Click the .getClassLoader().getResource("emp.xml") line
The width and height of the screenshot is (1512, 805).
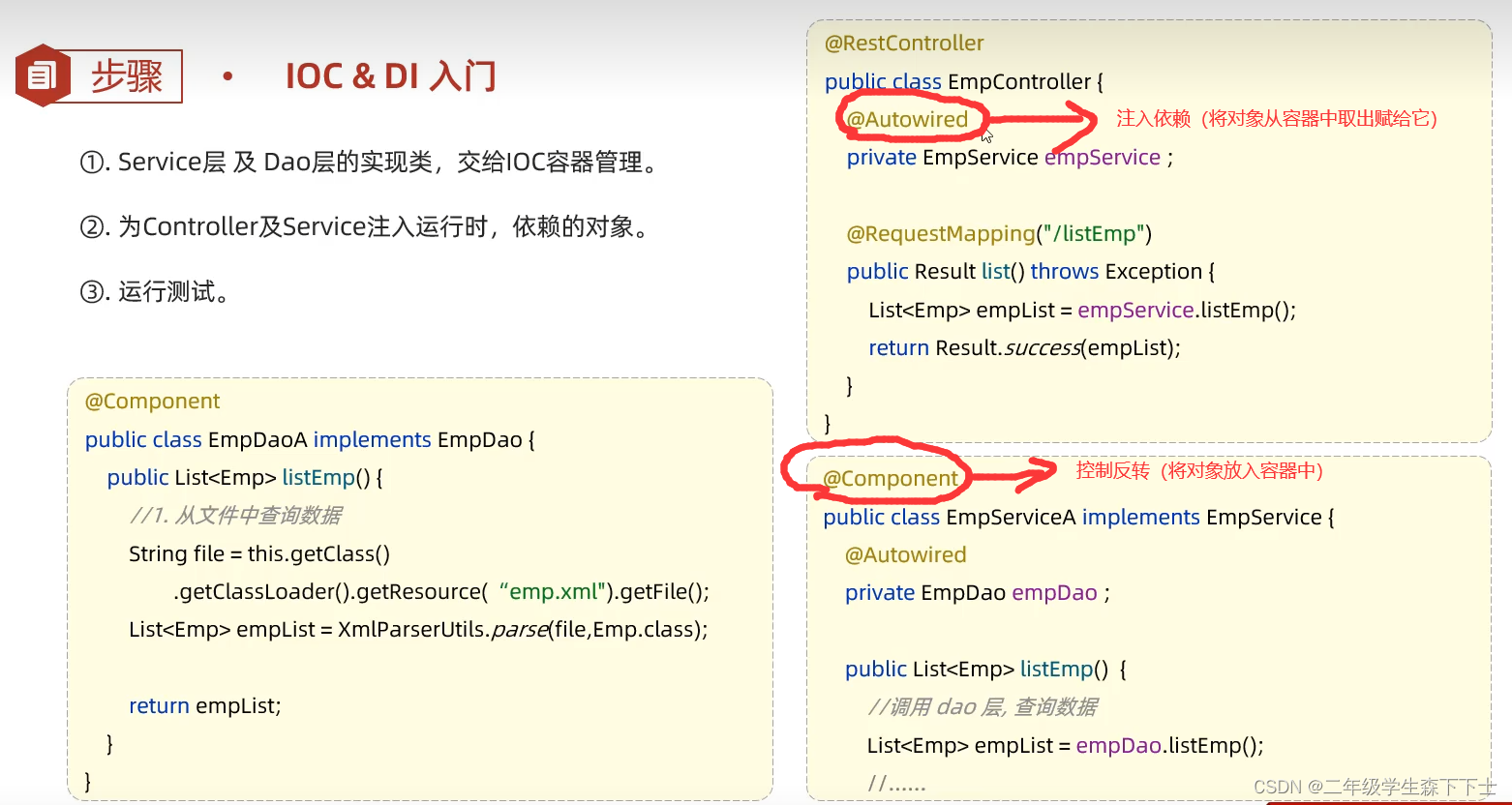(441, 591)
